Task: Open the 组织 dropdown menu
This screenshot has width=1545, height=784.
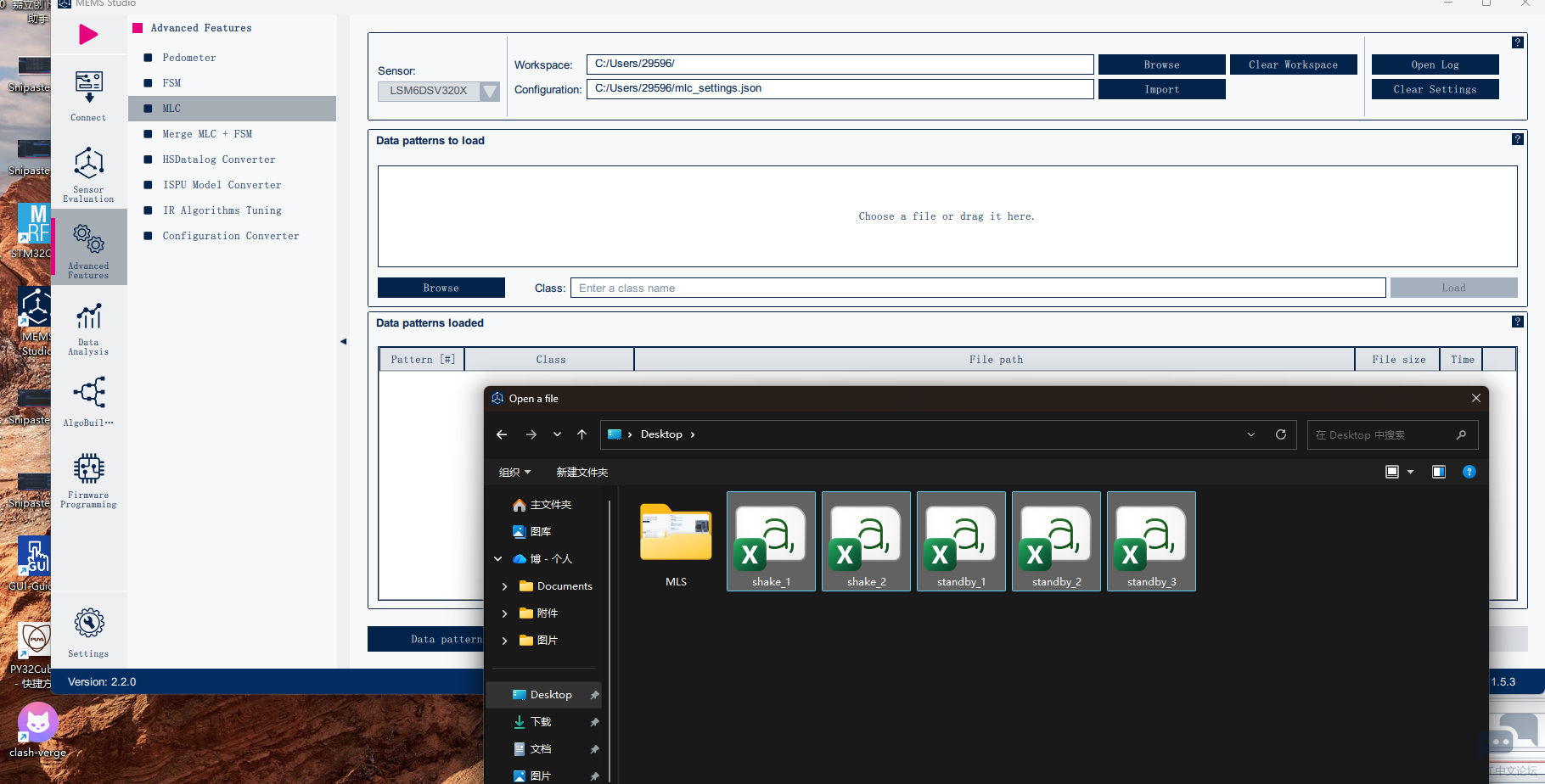Action: pyautogui.click(x=514, y=473)
